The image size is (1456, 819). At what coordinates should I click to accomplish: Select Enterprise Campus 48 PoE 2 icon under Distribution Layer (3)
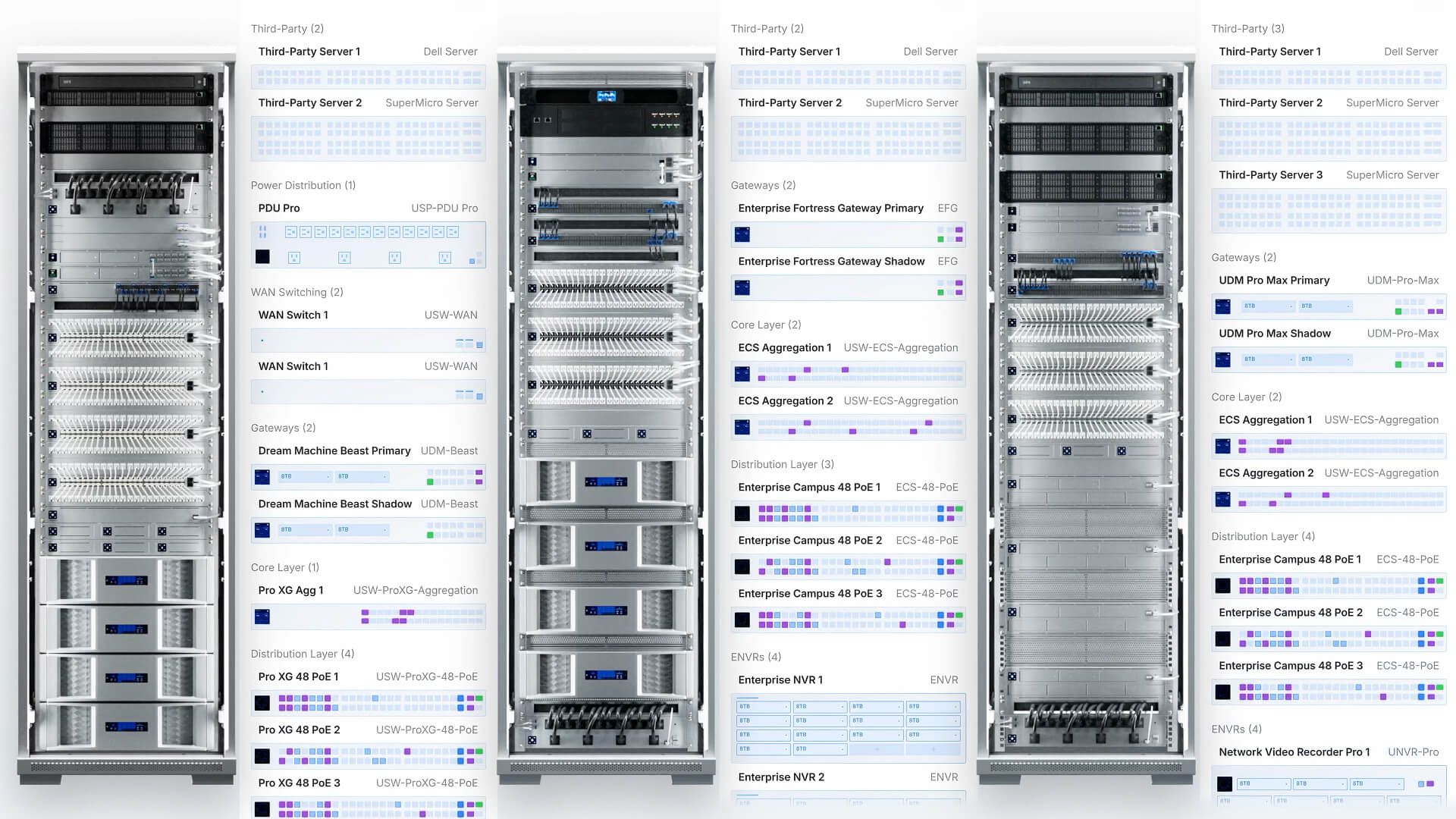[x=742, y=566]
